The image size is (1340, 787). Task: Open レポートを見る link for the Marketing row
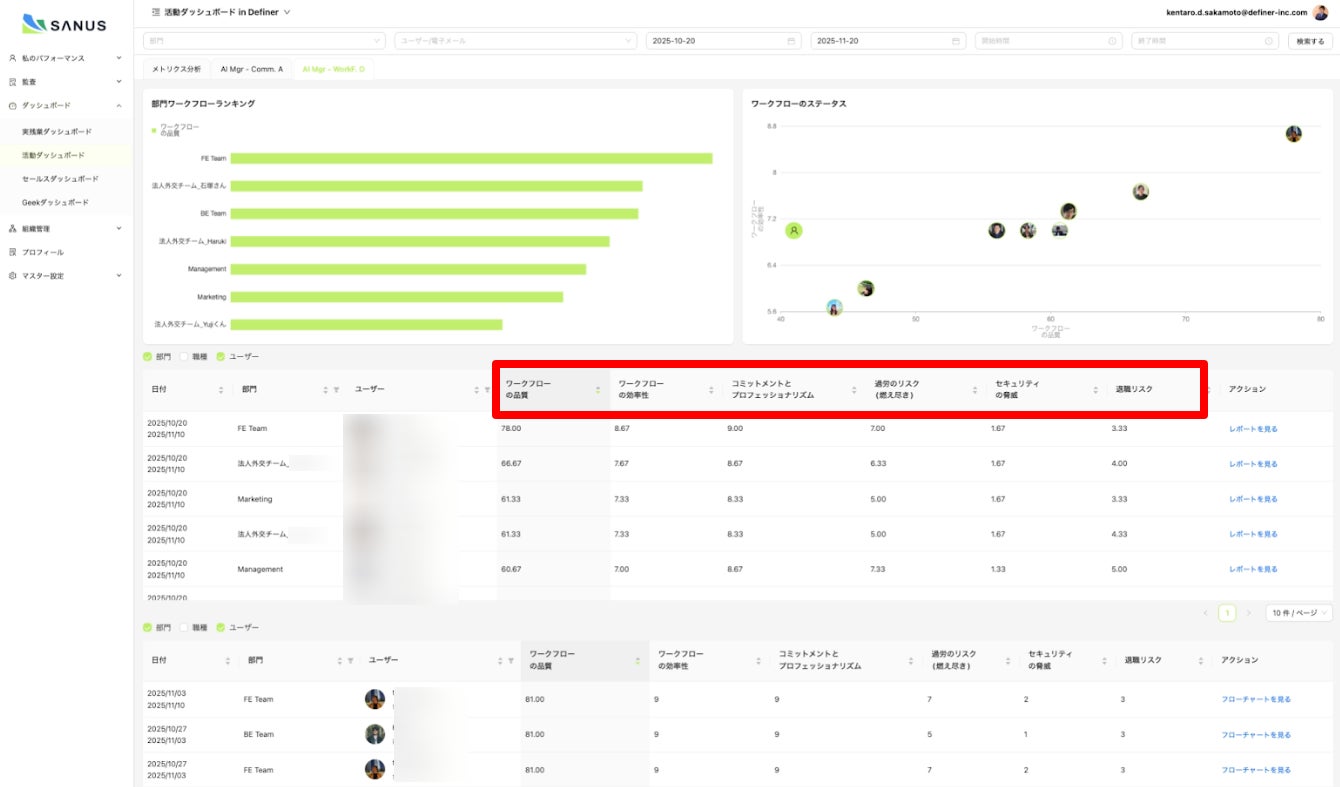tap(1253, 499)
